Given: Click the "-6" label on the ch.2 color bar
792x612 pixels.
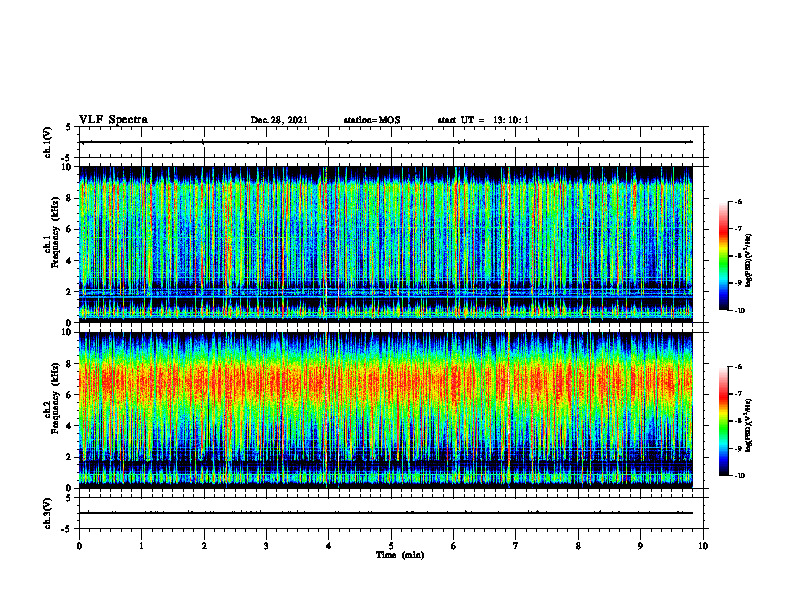Looking at the screenshot, I should [738, 367].
